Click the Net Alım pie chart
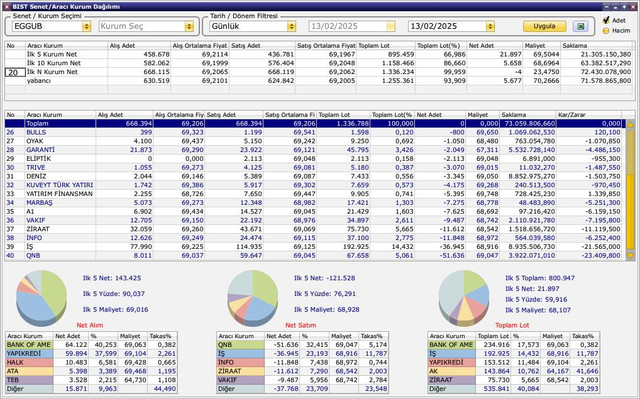 pyautogui.click(x=41, y=298)
